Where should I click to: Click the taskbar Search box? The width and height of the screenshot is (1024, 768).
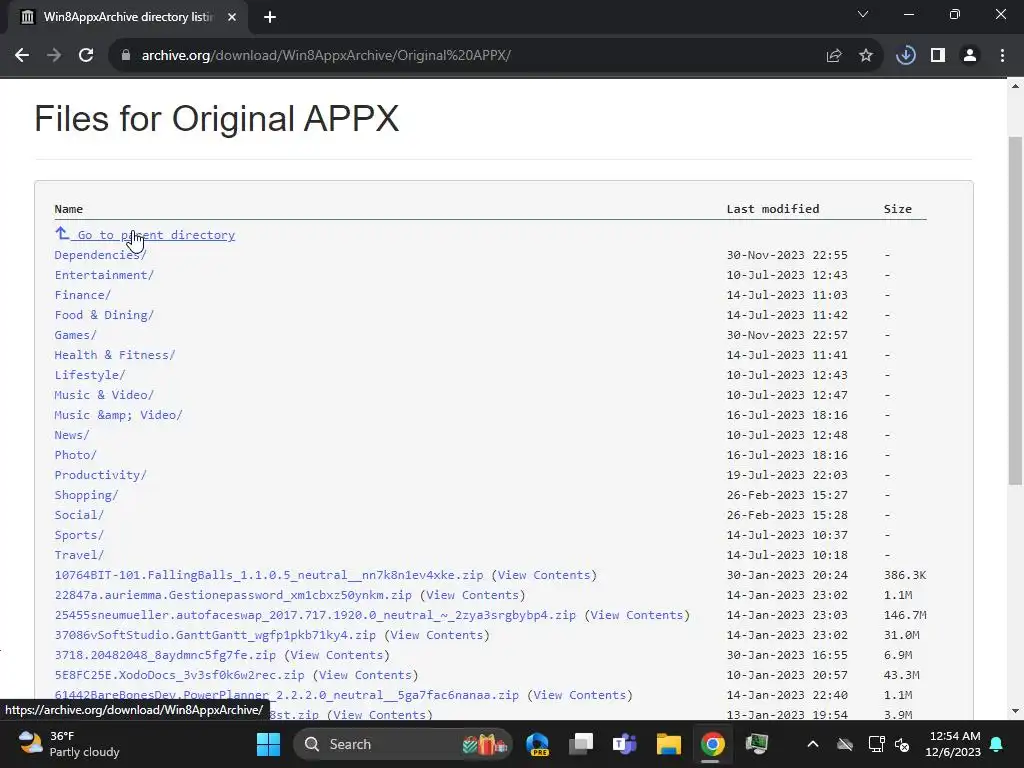(x=403, y=744)
